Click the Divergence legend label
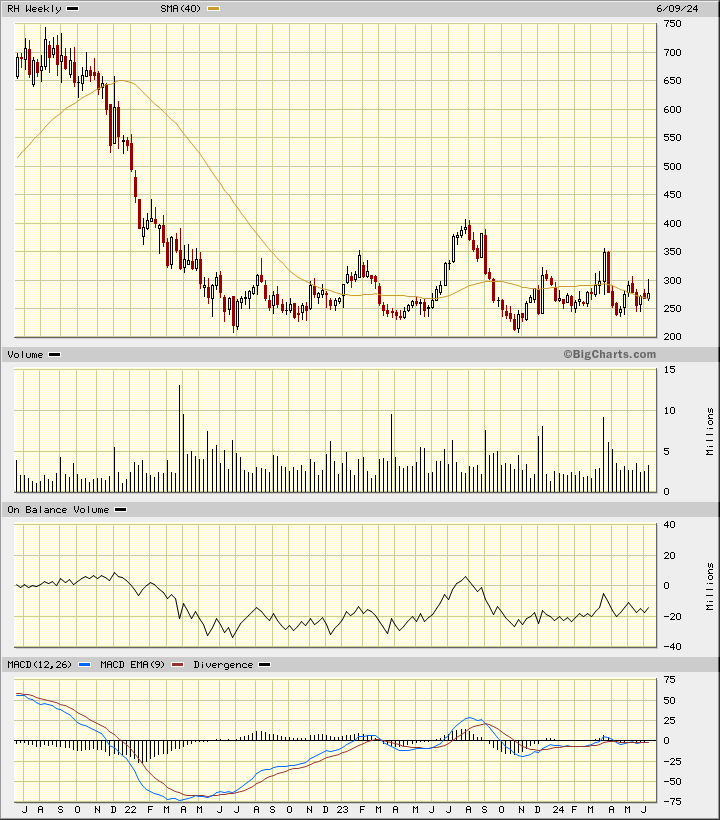This screenshot has height=820, width=720. click(x=223, y=665)
